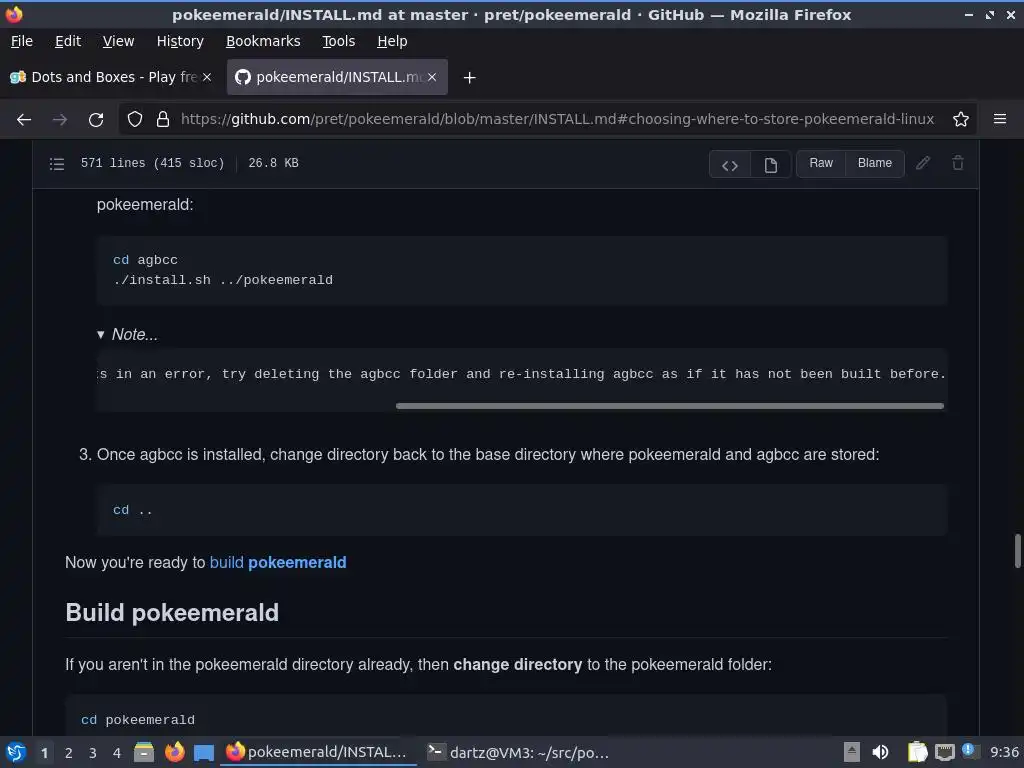This screenshot has height=768, width=1024.
Task: Open a new tab with the plus button
Action: [469, 78]
